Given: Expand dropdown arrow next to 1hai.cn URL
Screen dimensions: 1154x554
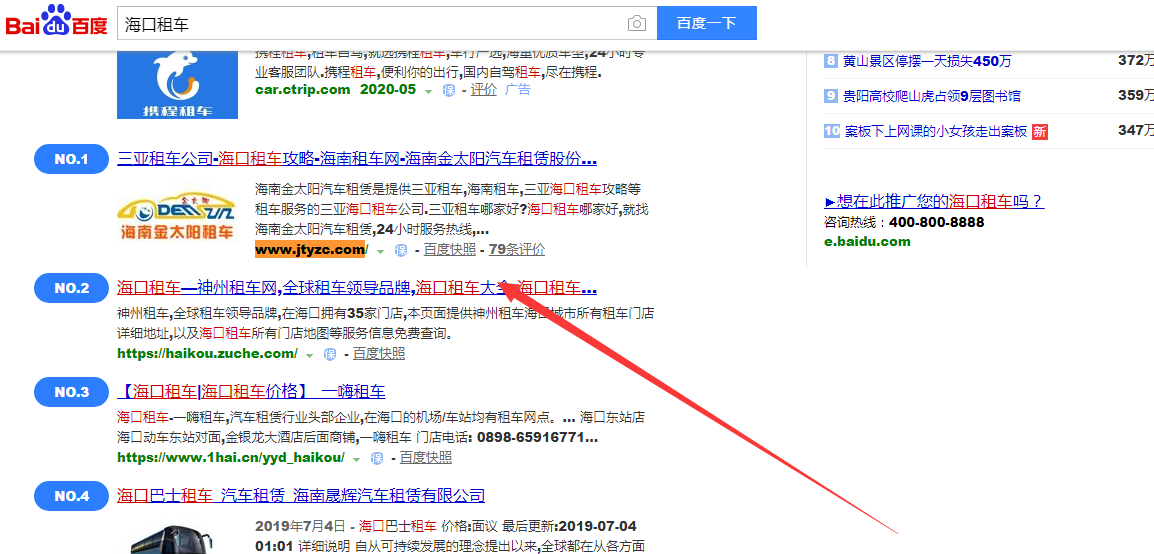Looking at the screenshot, I should click(x=357, y=459).
